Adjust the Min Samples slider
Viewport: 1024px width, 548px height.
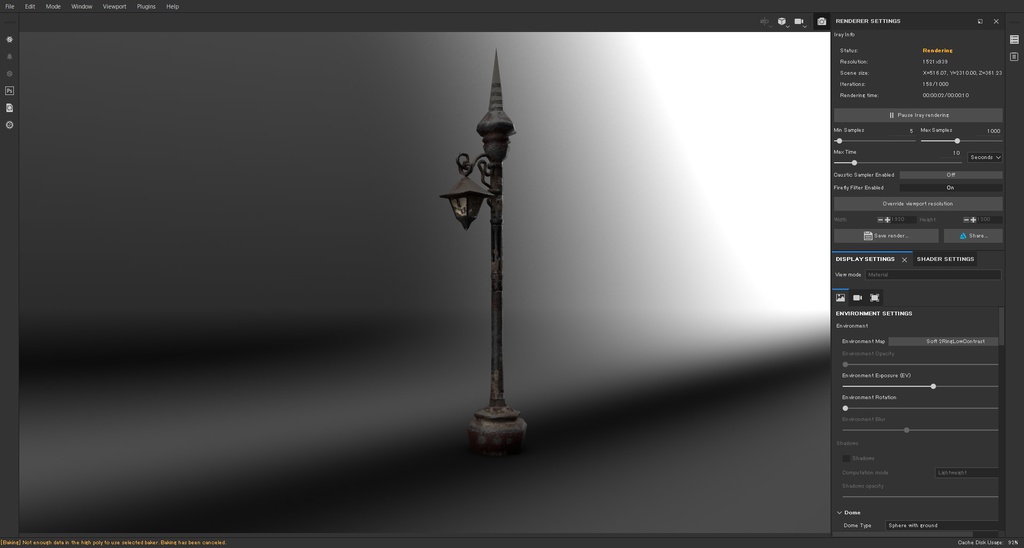coord(874,141)
